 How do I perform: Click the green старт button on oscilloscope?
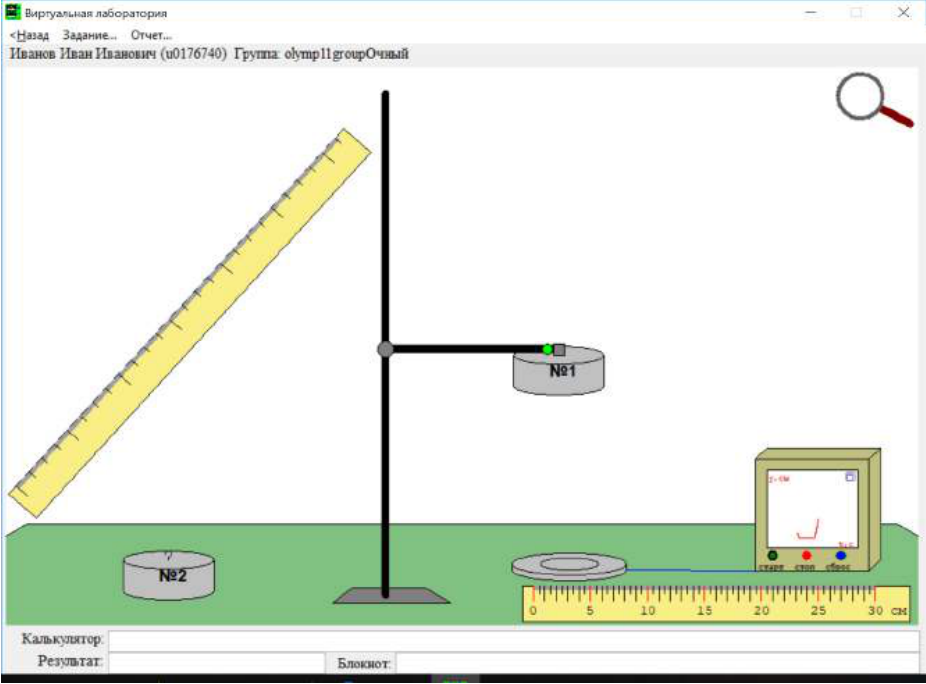[772, 555]
